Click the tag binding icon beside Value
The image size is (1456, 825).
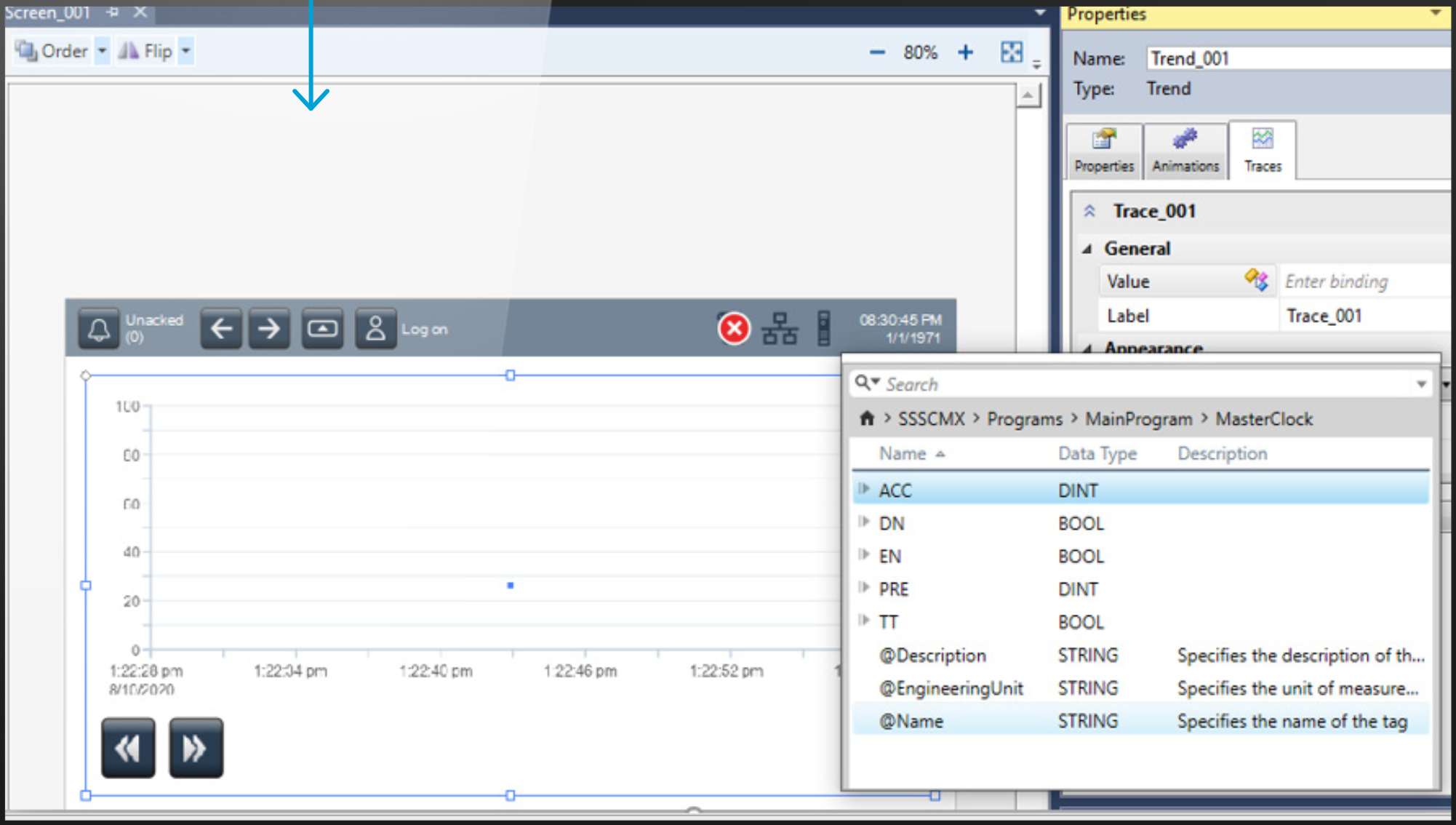click(x=1256, y=280)
